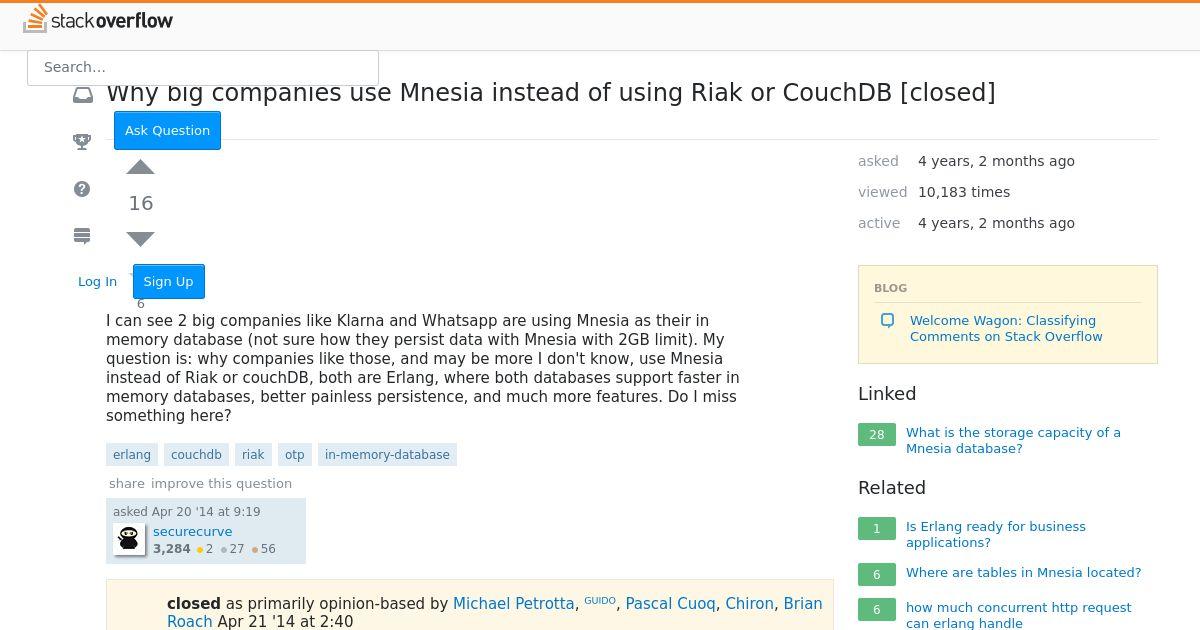
Task: Open the review queue chat icon
Action: point(83,236)
